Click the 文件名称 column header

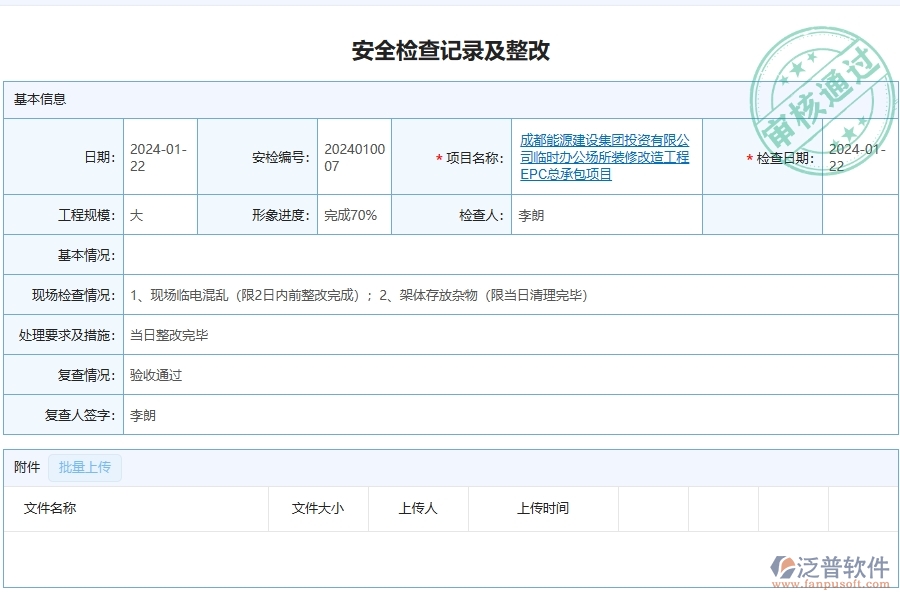48,508
